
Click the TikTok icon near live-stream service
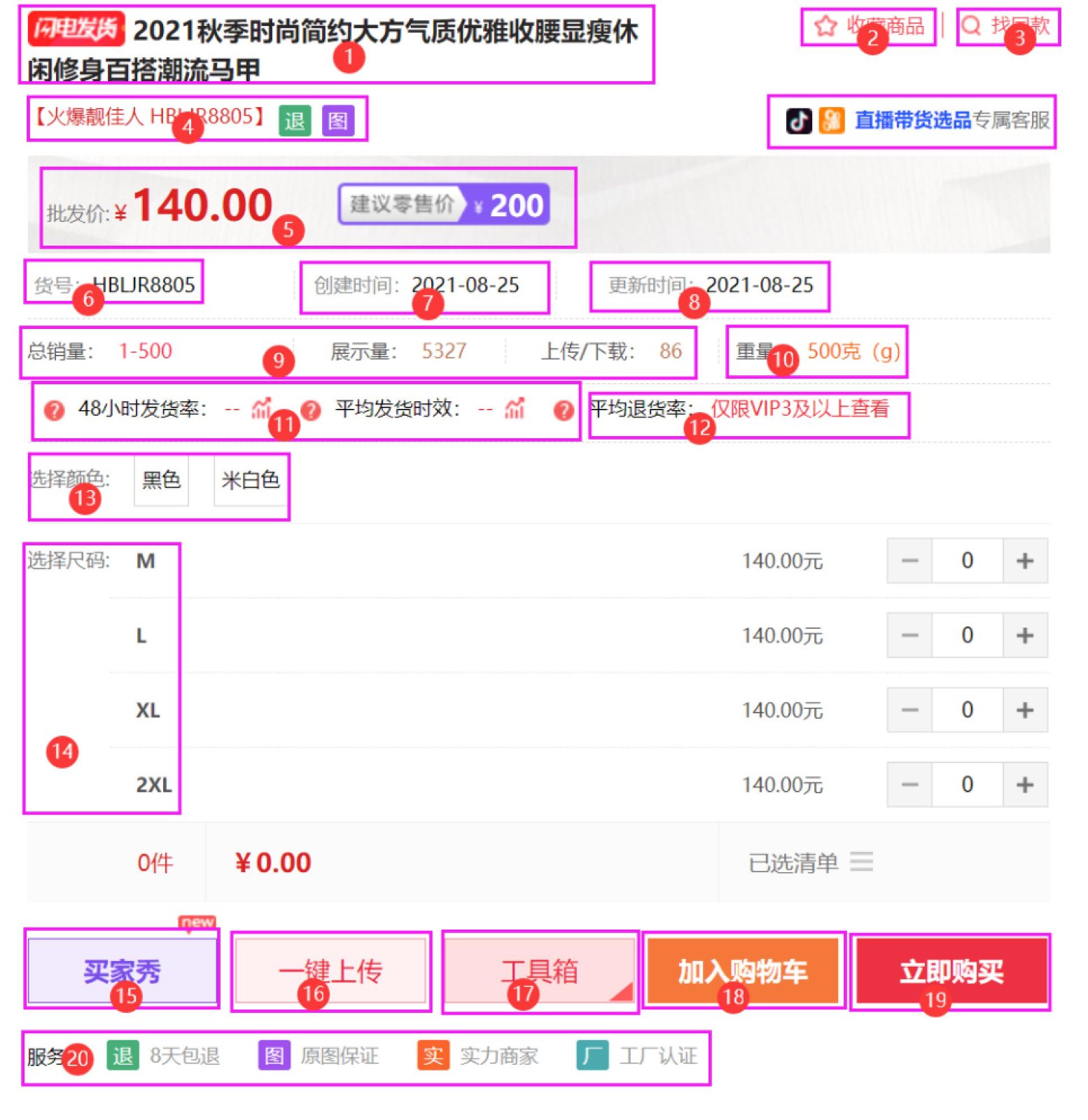(x=799, y=120)
